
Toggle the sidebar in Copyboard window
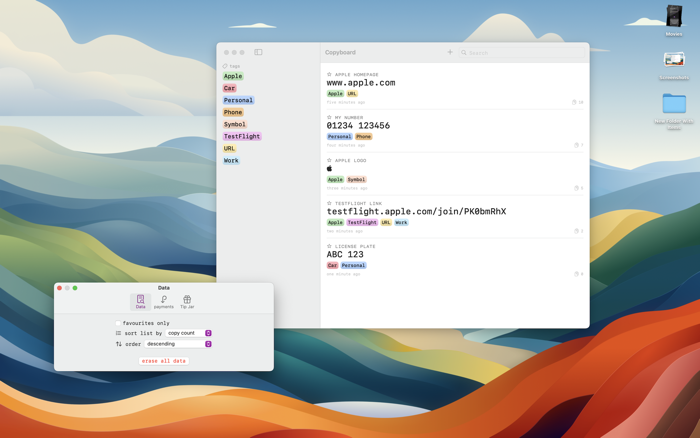(258, 52)
